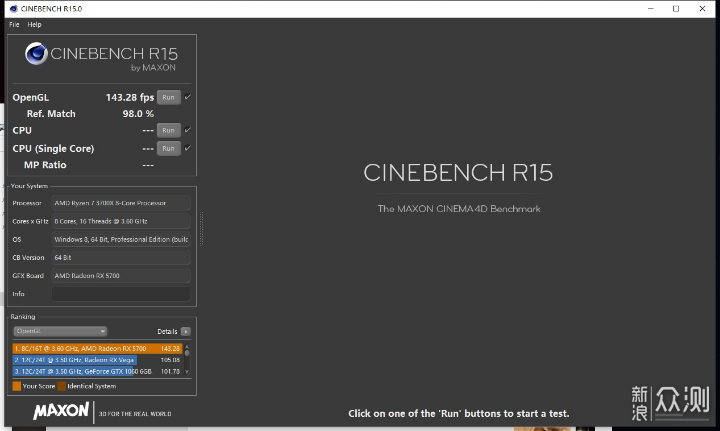Open the OpenGL ranking type dropdown
The height and width of the screenshot is (431, 720).
[x=59, y=331]
